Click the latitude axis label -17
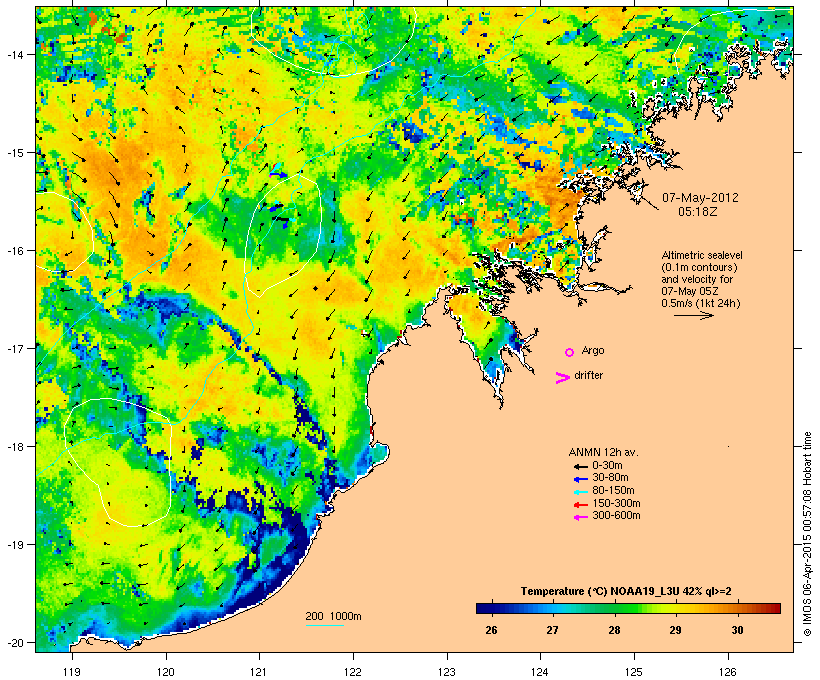820x680 pixels. (x=14, y=348)
